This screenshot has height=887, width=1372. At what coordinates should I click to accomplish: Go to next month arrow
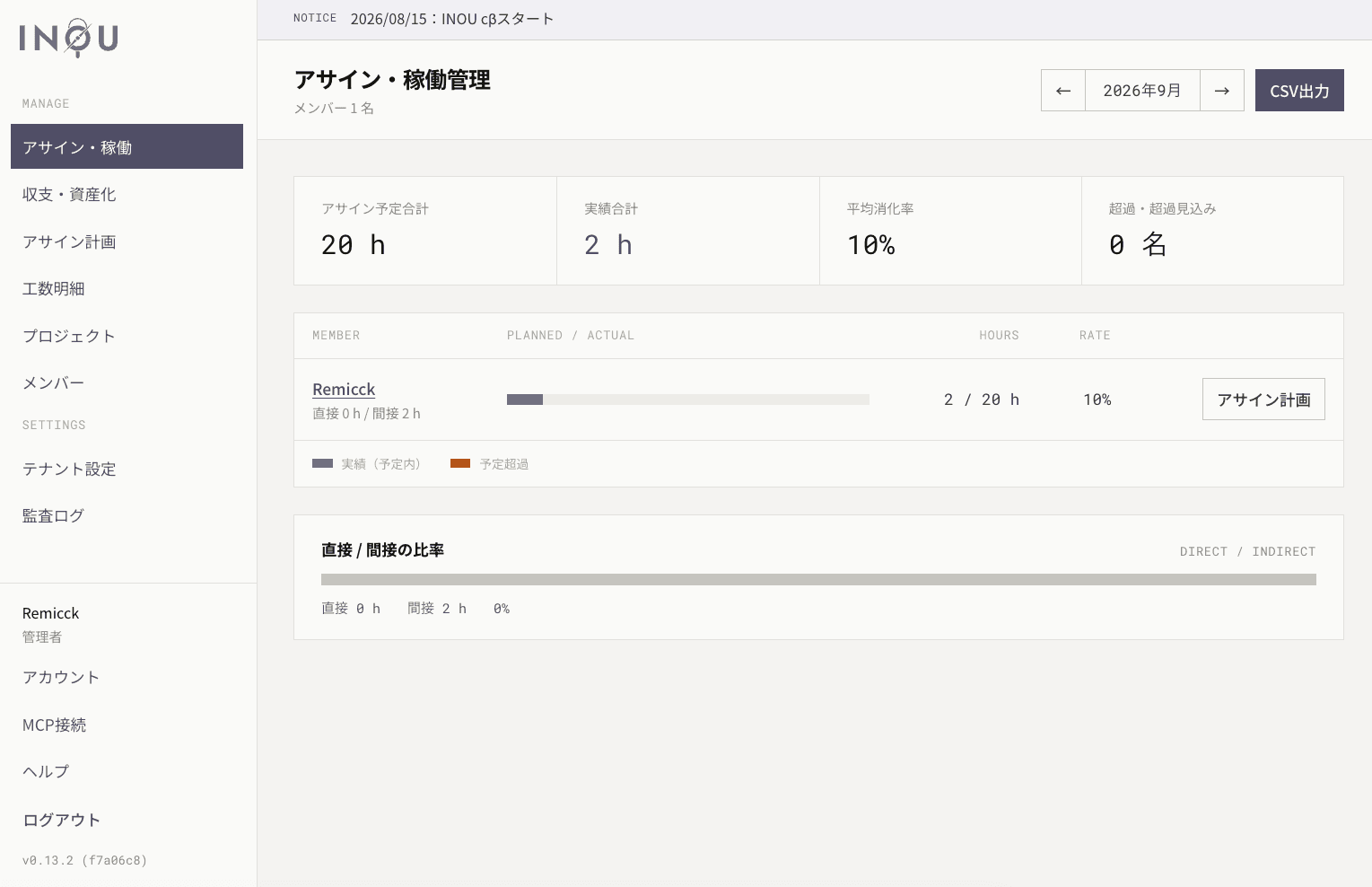tap(1222, 91)
